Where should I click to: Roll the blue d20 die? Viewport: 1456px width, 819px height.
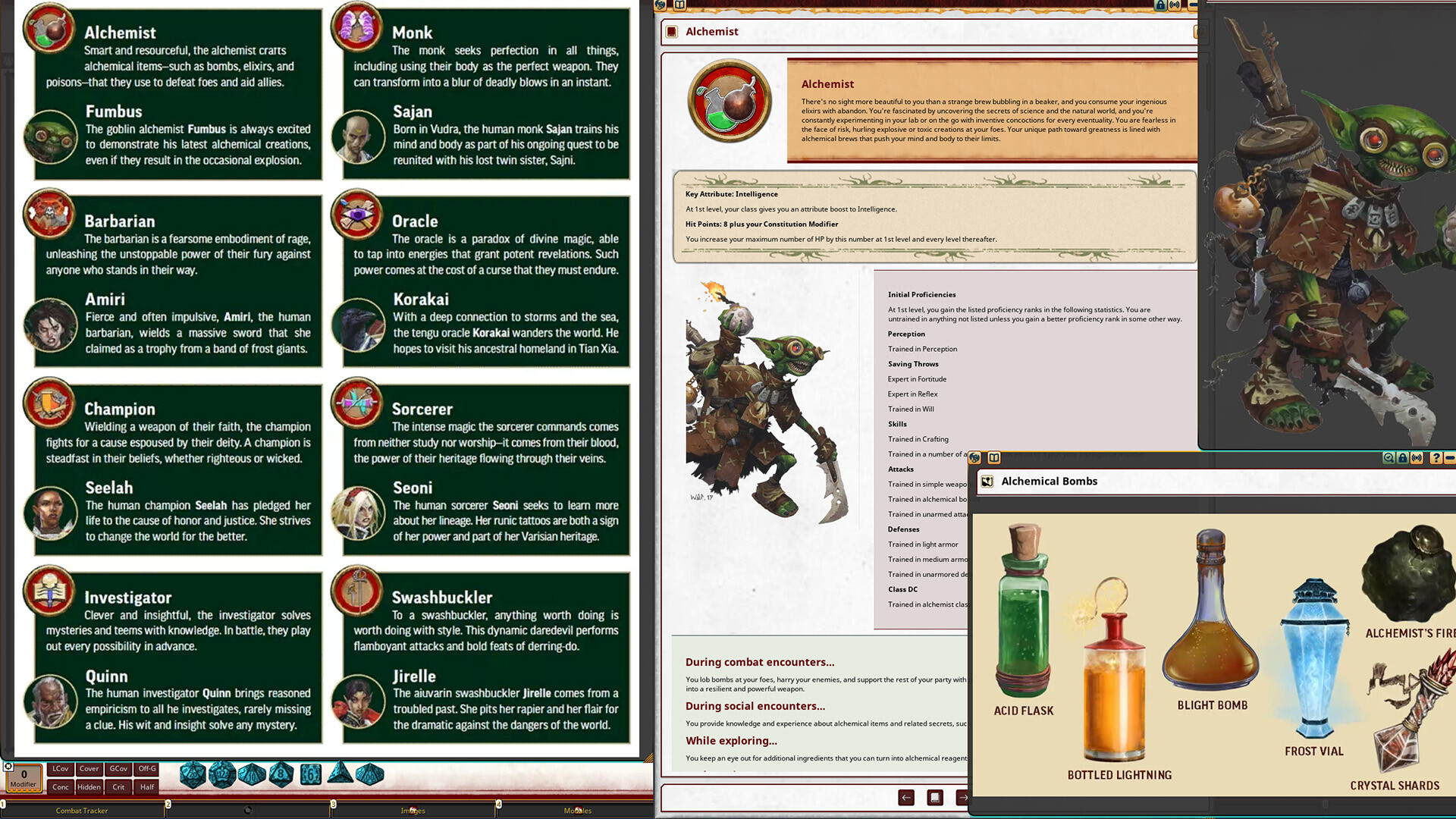click(x=192, y=773)
